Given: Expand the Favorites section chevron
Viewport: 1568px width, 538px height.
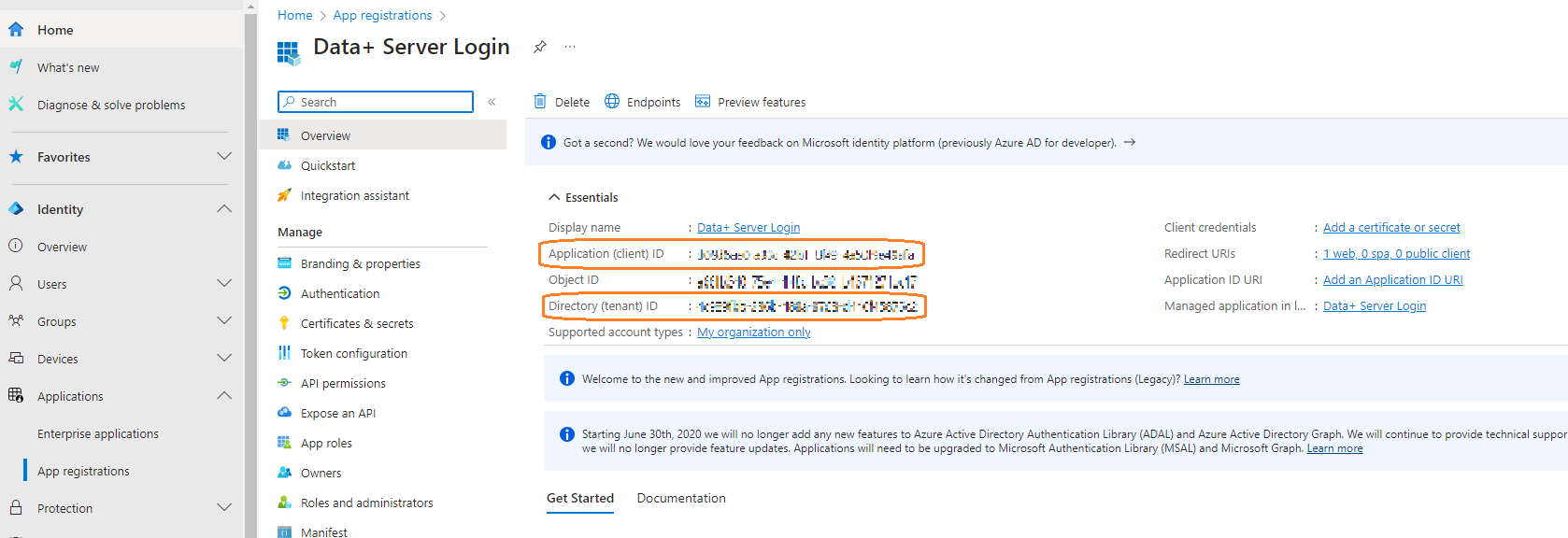Looking at the screenshot, I should [x=224, y=156].
